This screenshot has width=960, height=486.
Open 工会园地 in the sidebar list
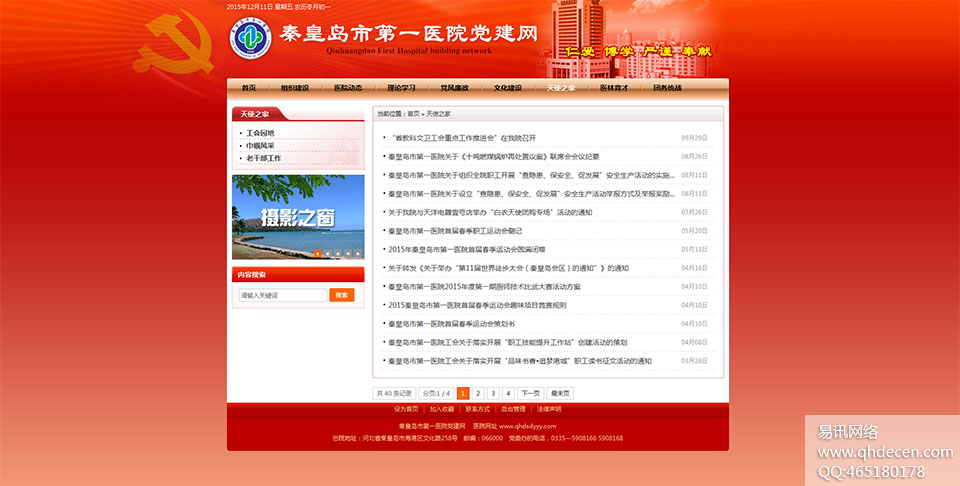pos(260,133)
